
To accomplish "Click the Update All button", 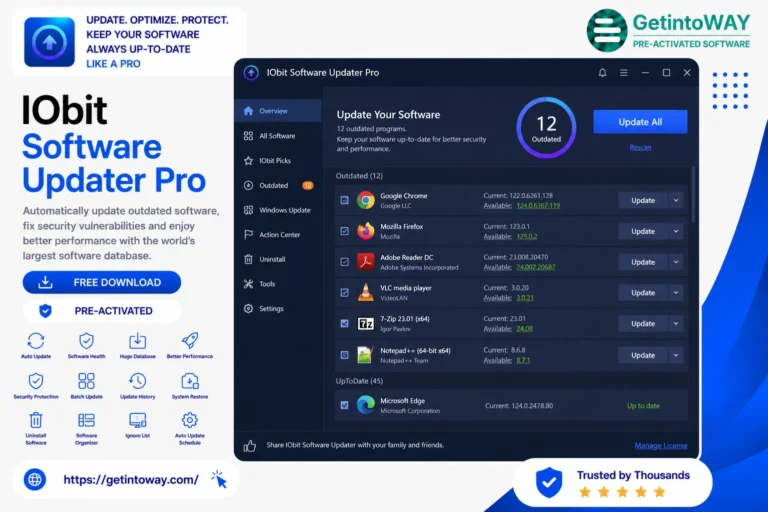I will coord(640,122).
